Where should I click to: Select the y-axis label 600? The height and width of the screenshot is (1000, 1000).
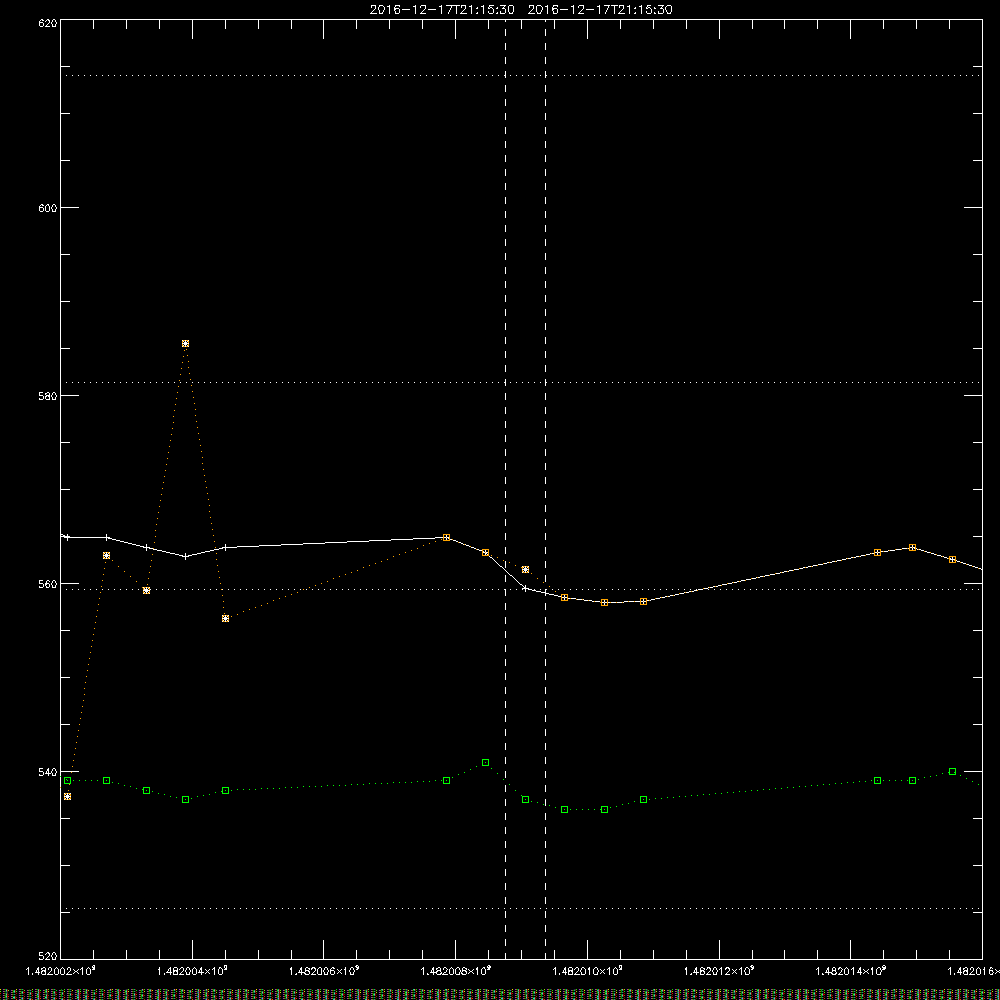point(48,208)
